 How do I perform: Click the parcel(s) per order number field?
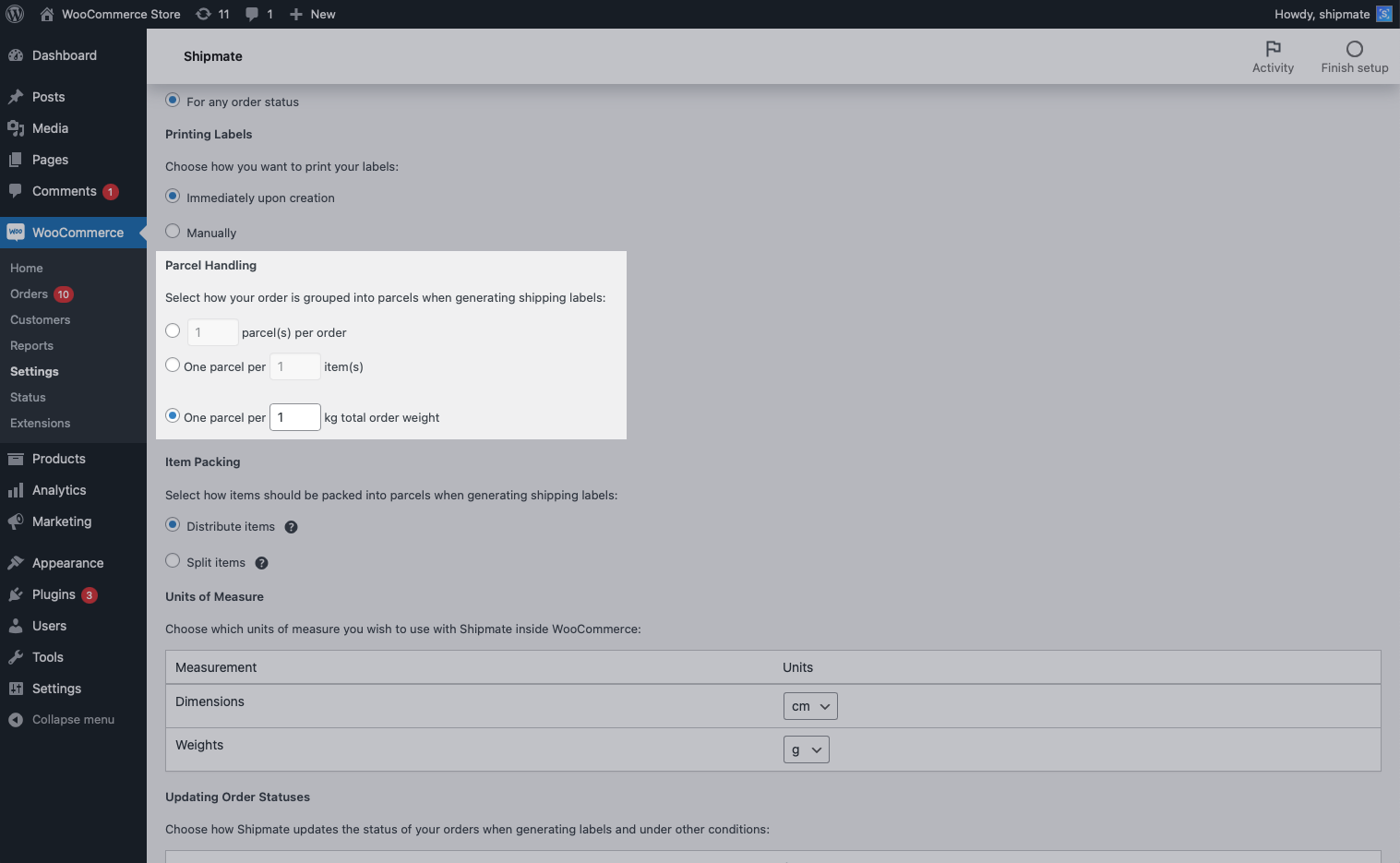coord(212,332)
